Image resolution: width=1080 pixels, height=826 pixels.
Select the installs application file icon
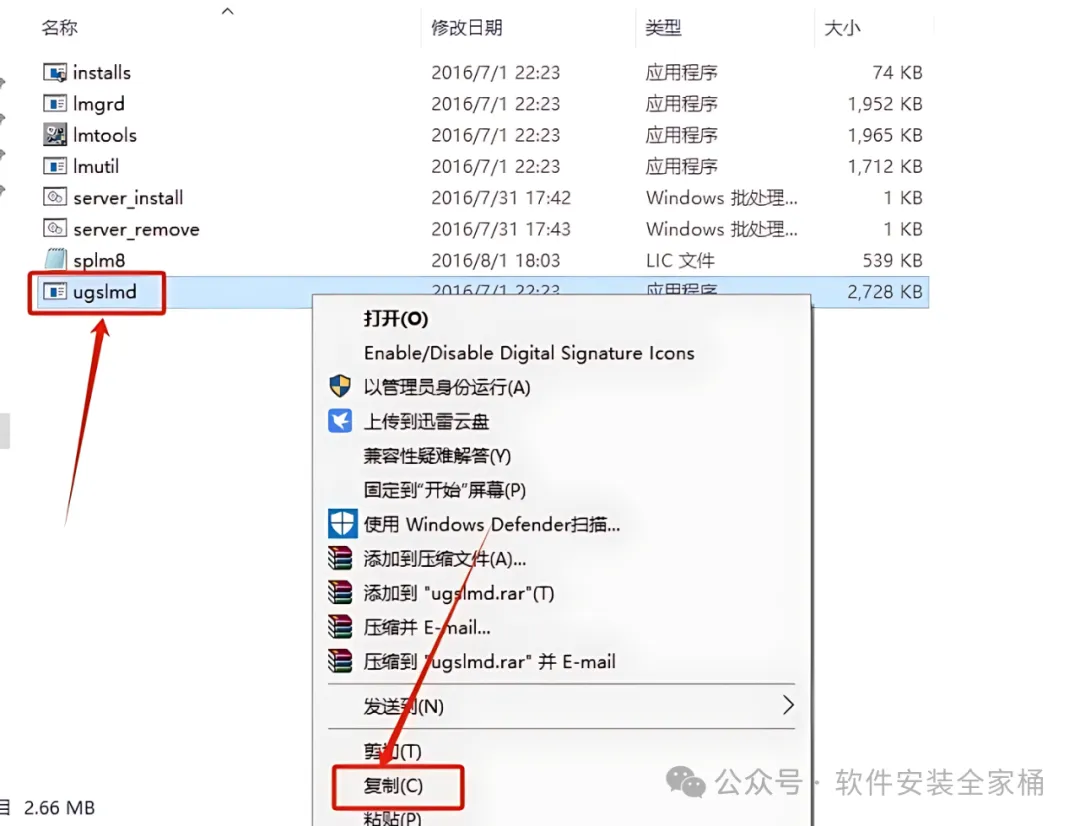55,72
